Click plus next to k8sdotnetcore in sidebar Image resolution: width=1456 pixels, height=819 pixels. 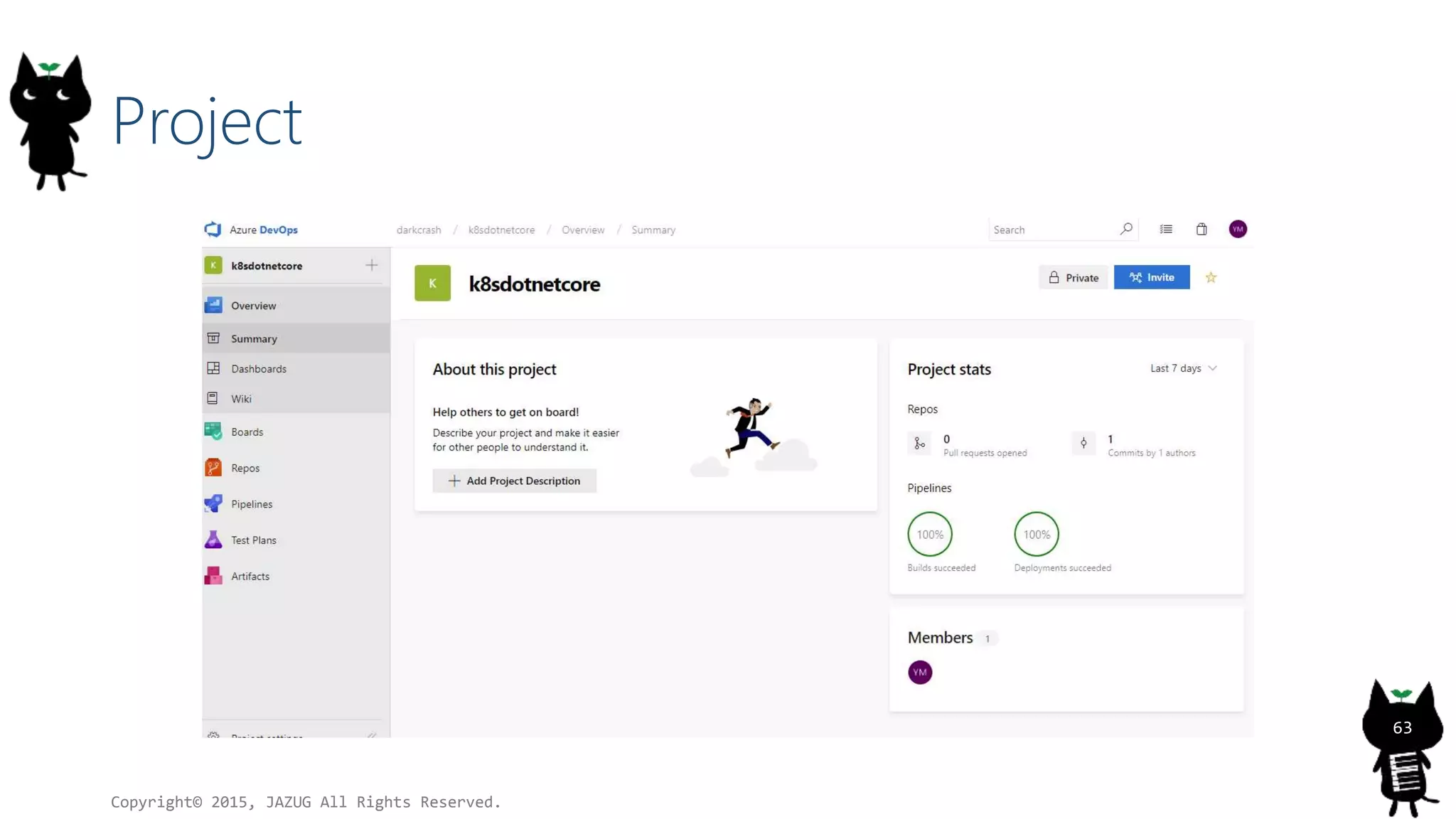point(371,265)
